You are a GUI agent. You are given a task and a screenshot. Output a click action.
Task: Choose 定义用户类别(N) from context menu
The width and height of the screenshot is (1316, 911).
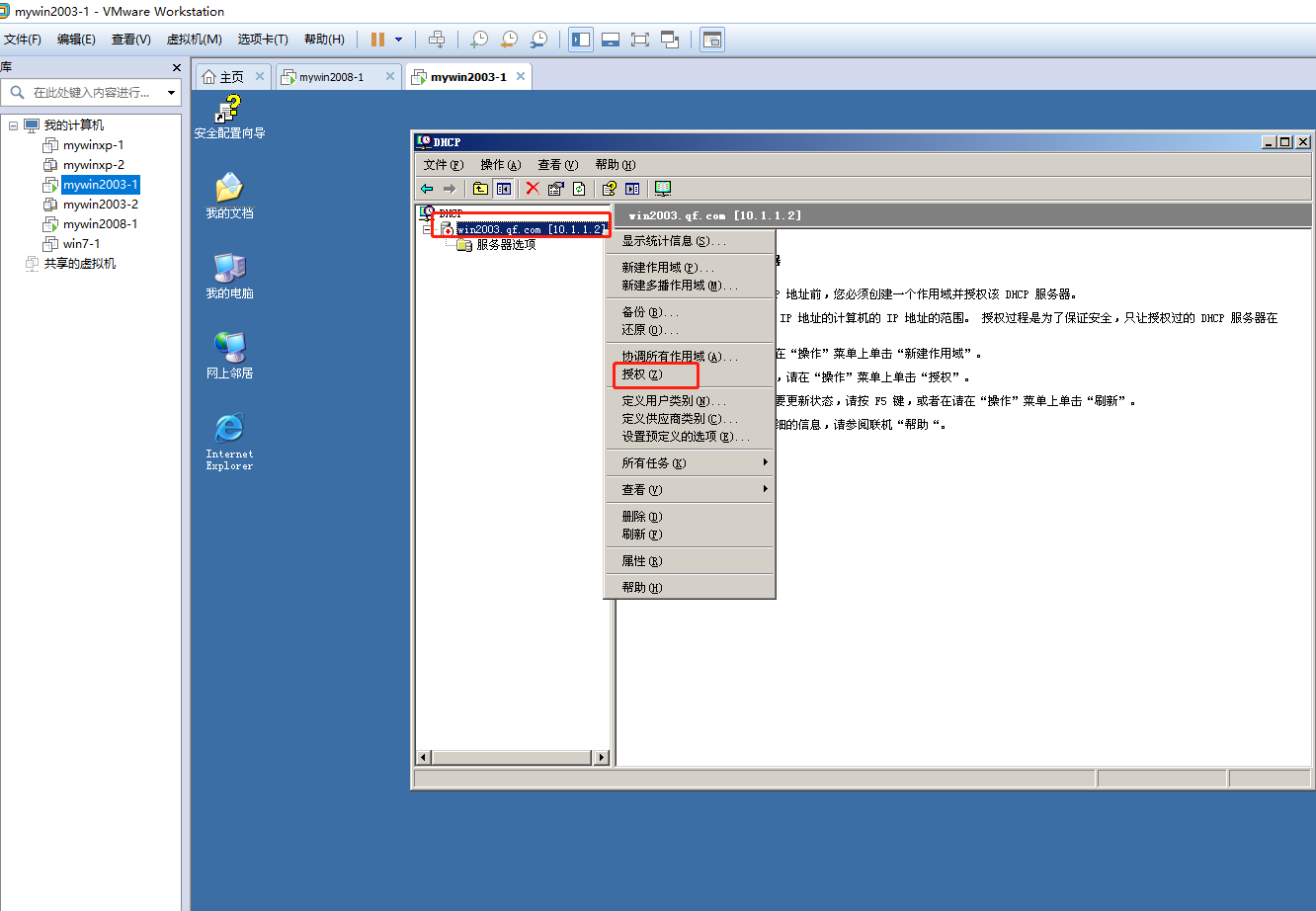690,401
